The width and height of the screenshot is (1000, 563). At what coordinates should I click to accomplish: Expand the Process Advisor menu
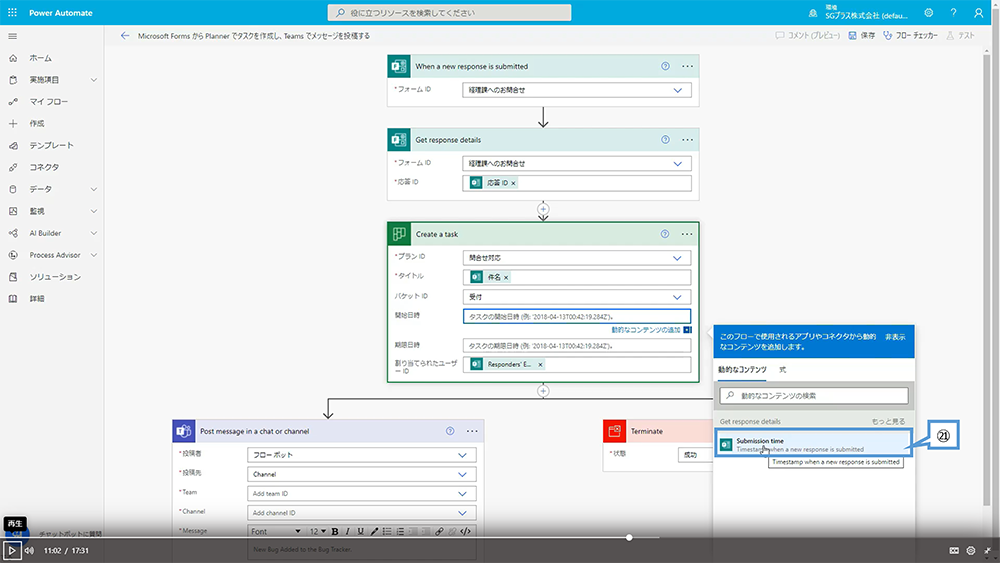point(94,255)
